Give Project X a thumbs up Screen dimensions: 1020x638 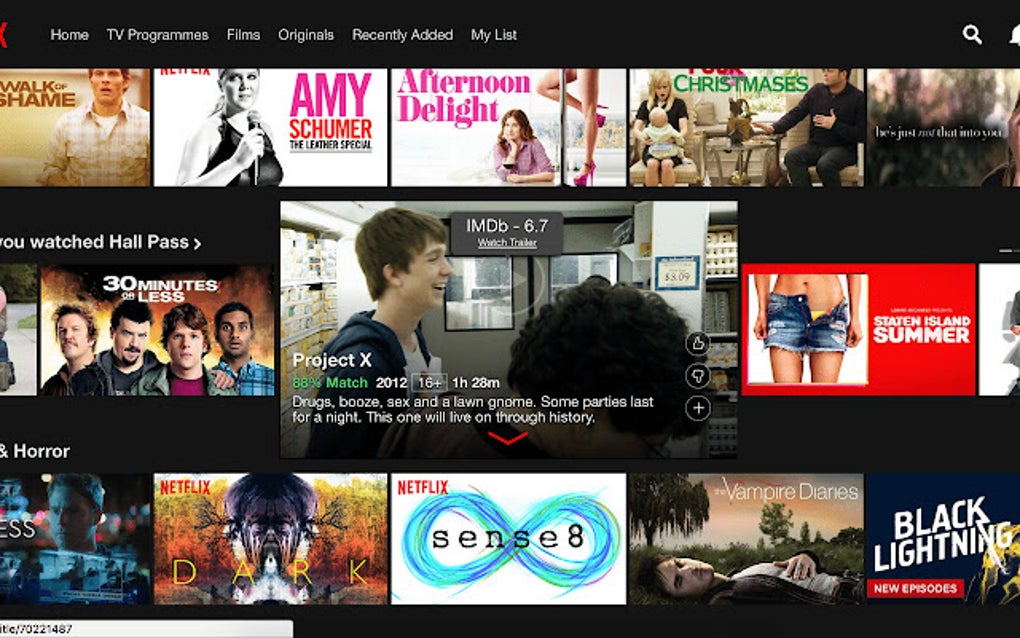click(x=697, y=343)
